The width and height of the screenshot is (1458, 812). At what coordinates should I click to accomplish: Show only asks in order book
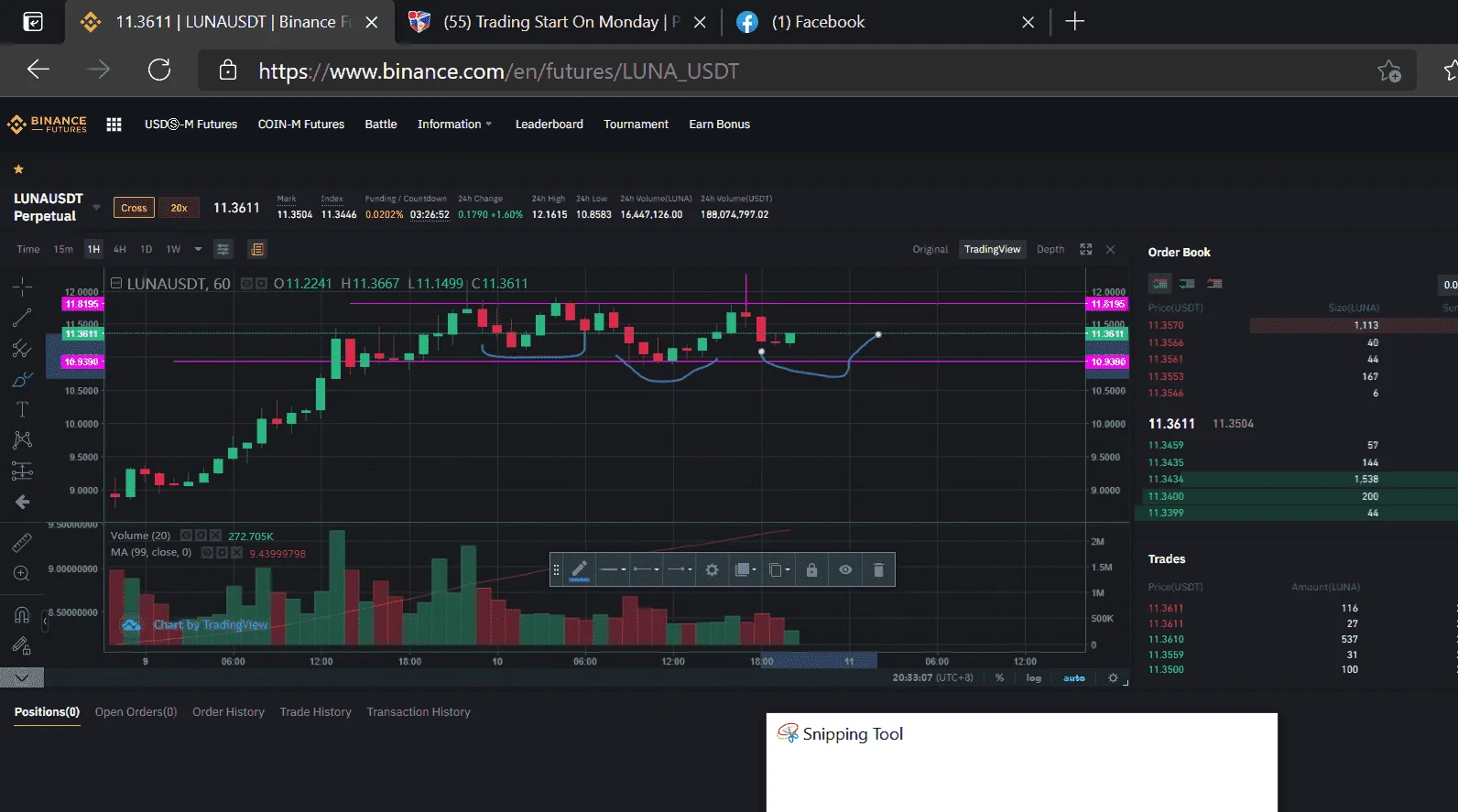(x=1214, y=284)
